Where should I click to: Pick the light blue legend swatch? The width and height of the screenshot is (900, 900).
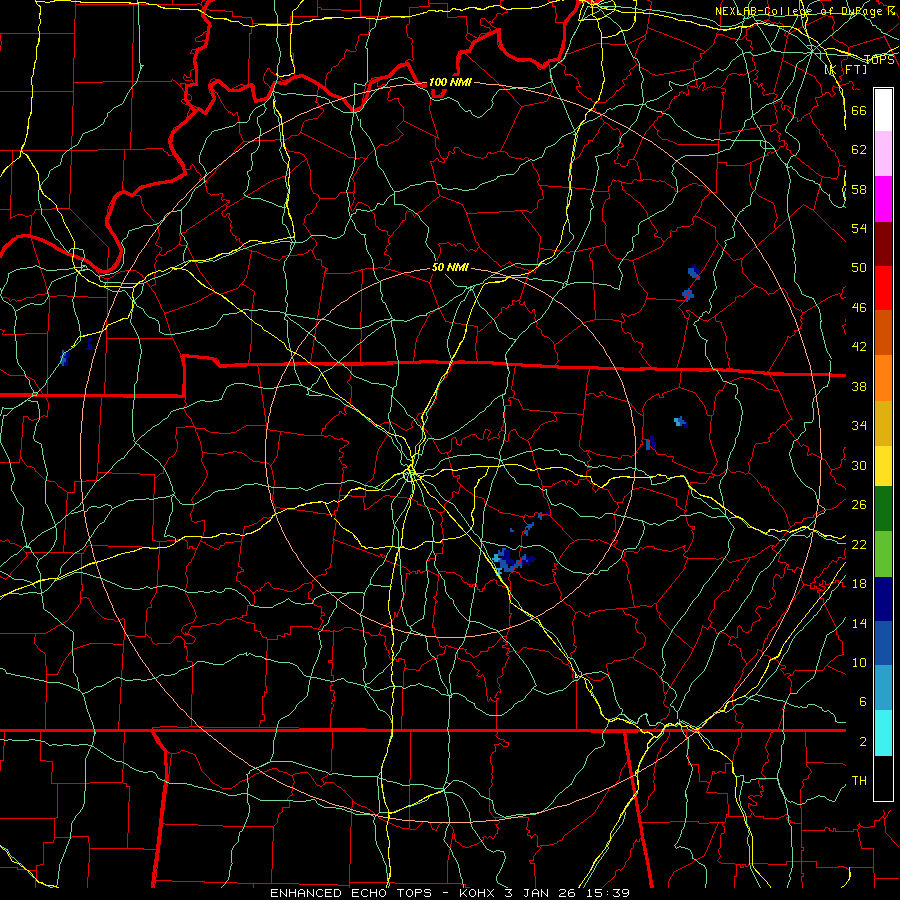tap(883, 688)
